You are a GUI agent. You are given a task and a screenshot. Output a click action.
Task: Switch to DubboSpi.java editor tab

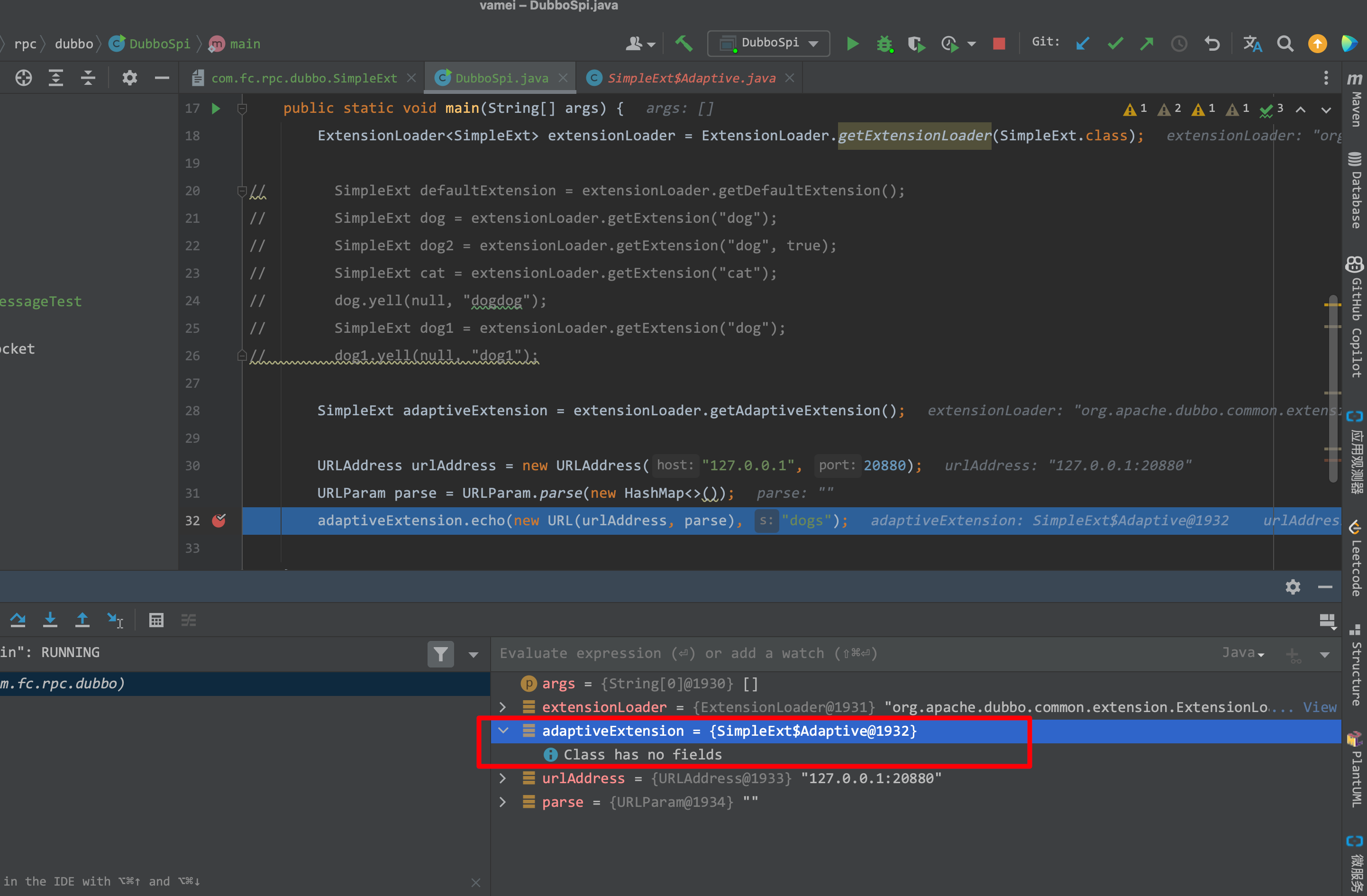click(501, 78)
